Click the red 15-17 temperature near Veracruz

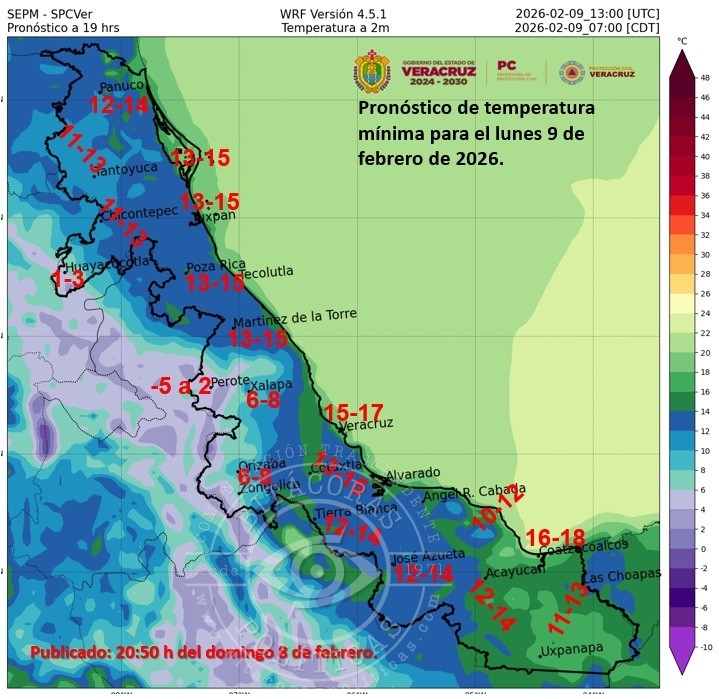coord(354,412)
